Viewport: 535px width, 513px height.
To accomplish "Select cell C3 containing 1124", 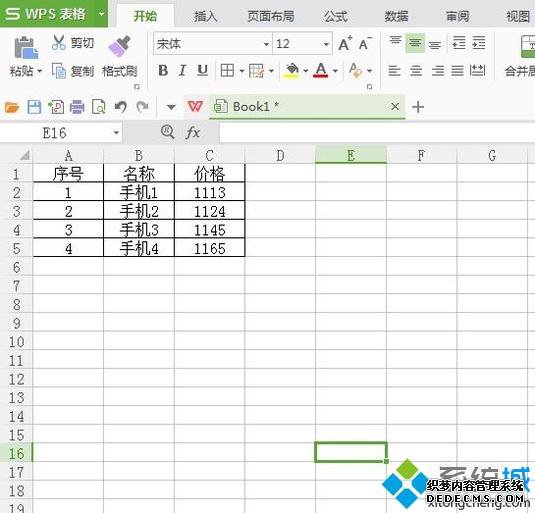I will click(x=209, y=211).
